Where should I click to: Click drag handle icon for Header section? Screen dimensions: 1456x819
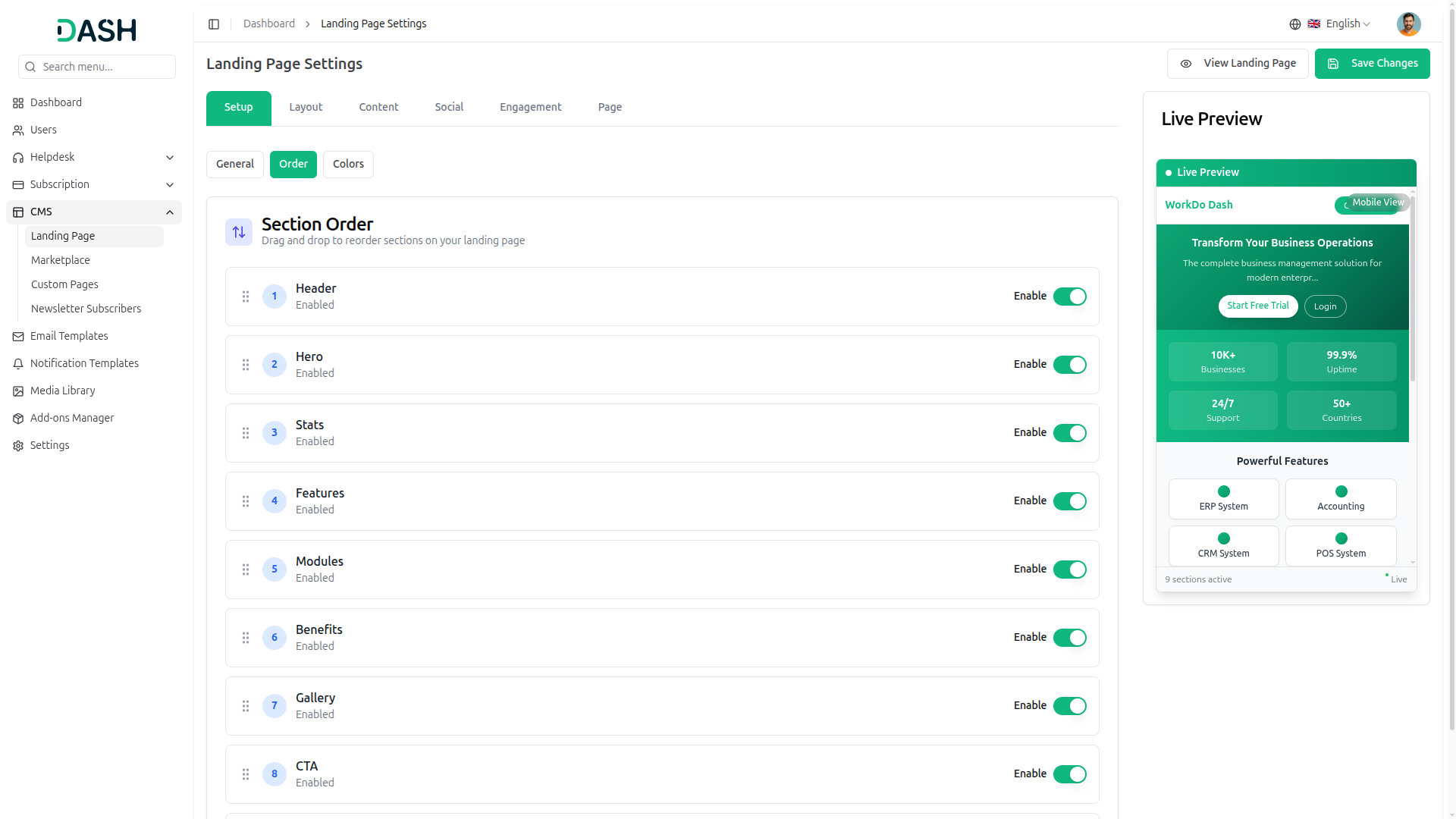point(246,297)
